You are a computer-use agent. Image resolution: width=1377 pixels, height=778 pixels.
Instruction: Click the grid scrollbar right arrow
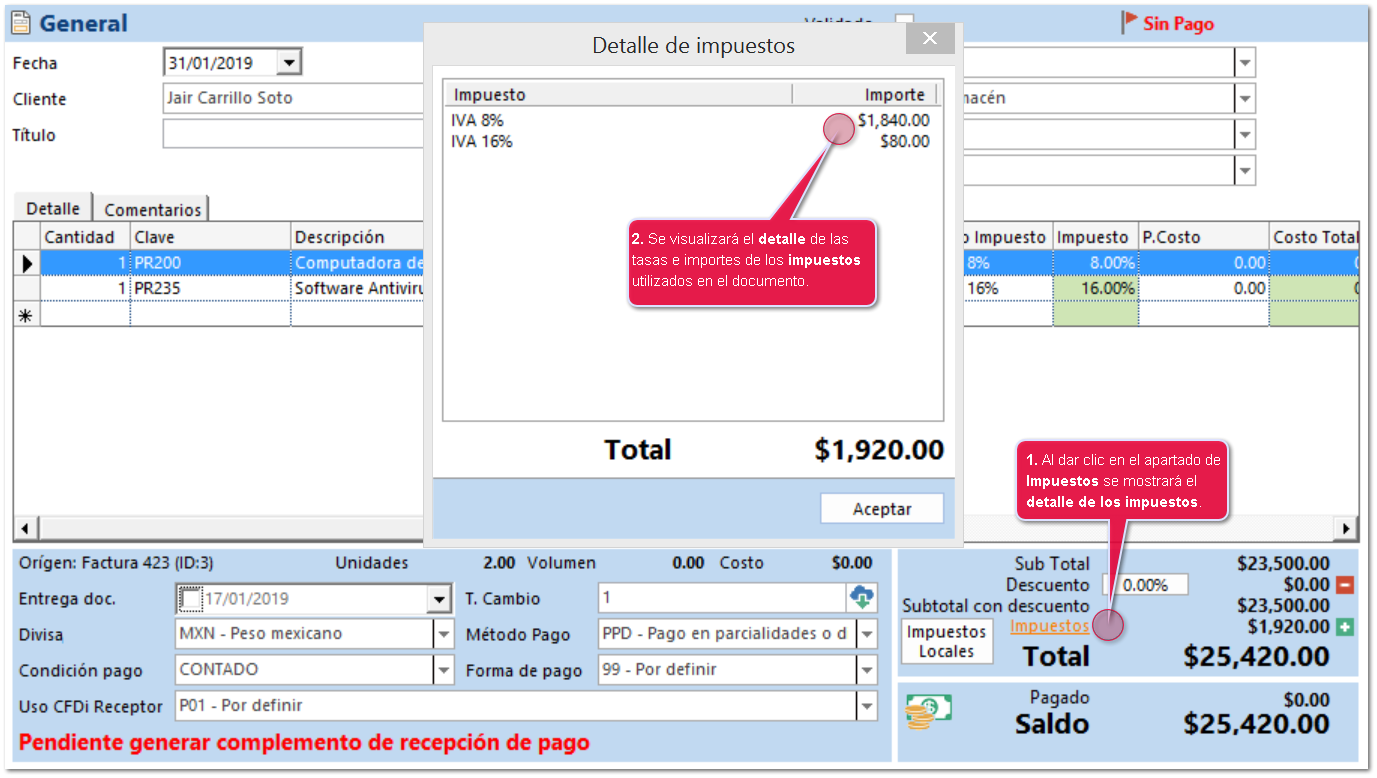coord(1347,528)
